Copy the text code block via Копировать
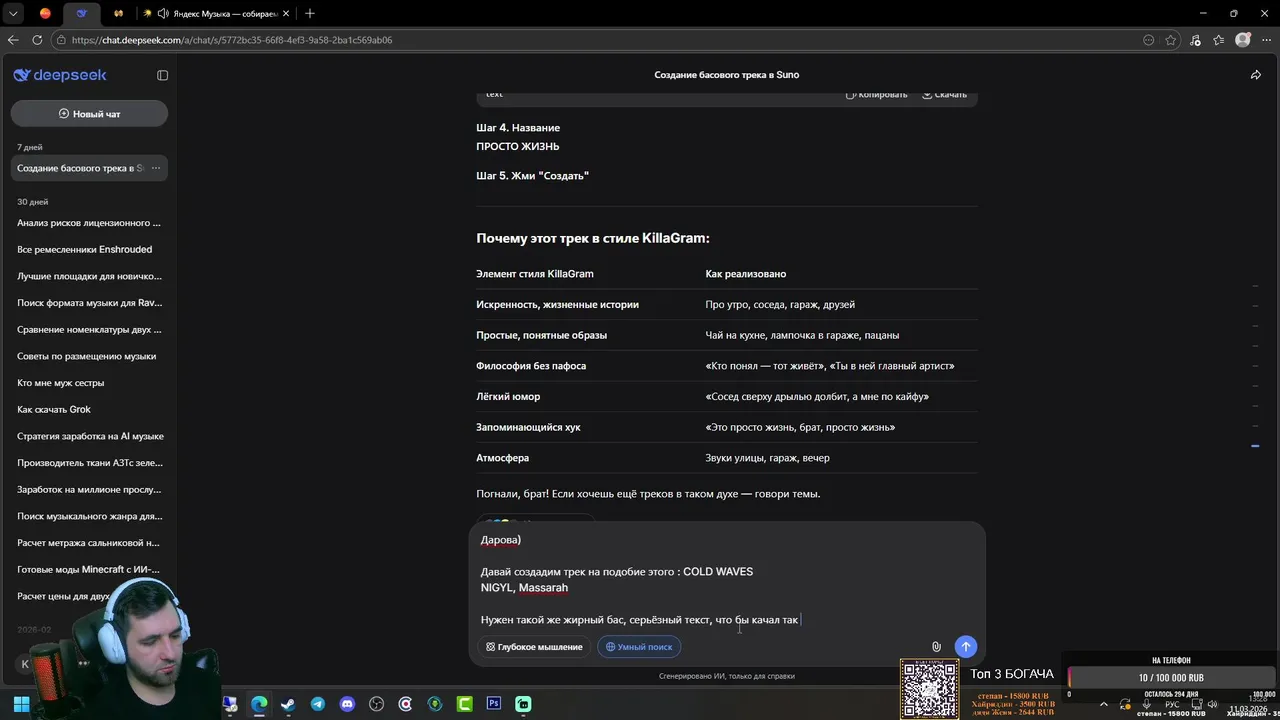This screenshot has width=1280, height=720. [x=877, y=94]
